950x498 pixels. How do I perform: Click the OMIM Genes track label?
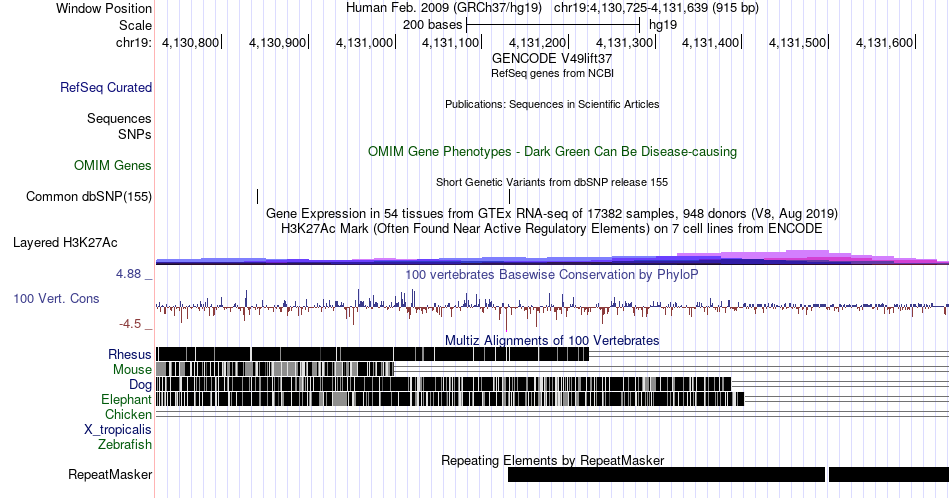tap(113, 165)
